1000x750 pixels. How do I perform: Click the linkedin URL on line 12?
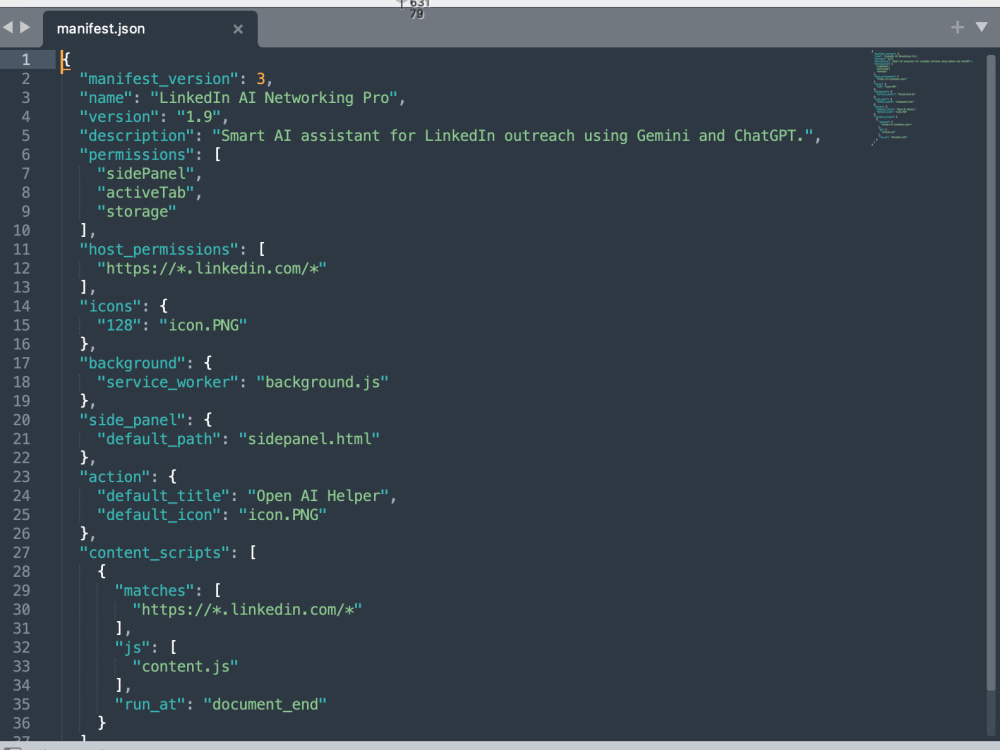tap(212, 268)
